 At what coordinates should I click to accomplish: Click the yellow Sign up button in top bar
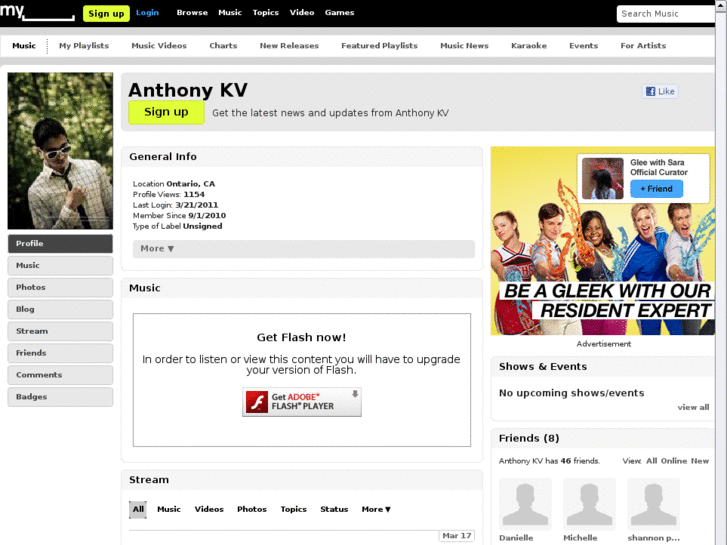106,13
